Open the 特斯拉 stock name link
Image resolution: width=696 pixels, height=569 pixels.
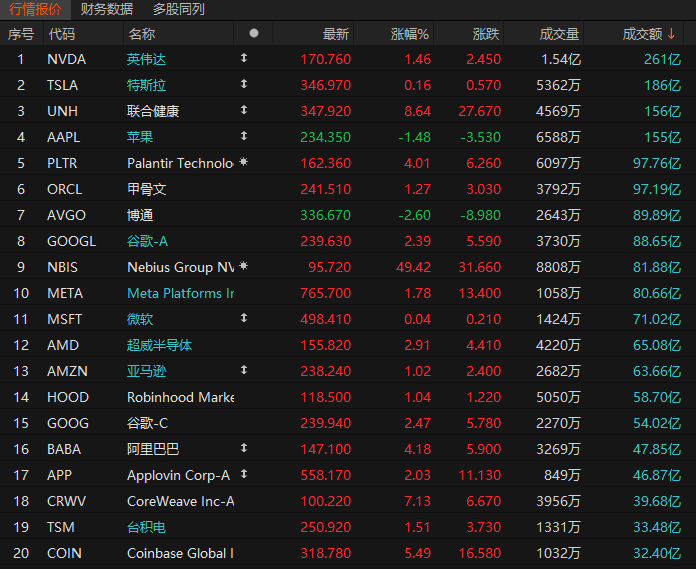(146, 85)
